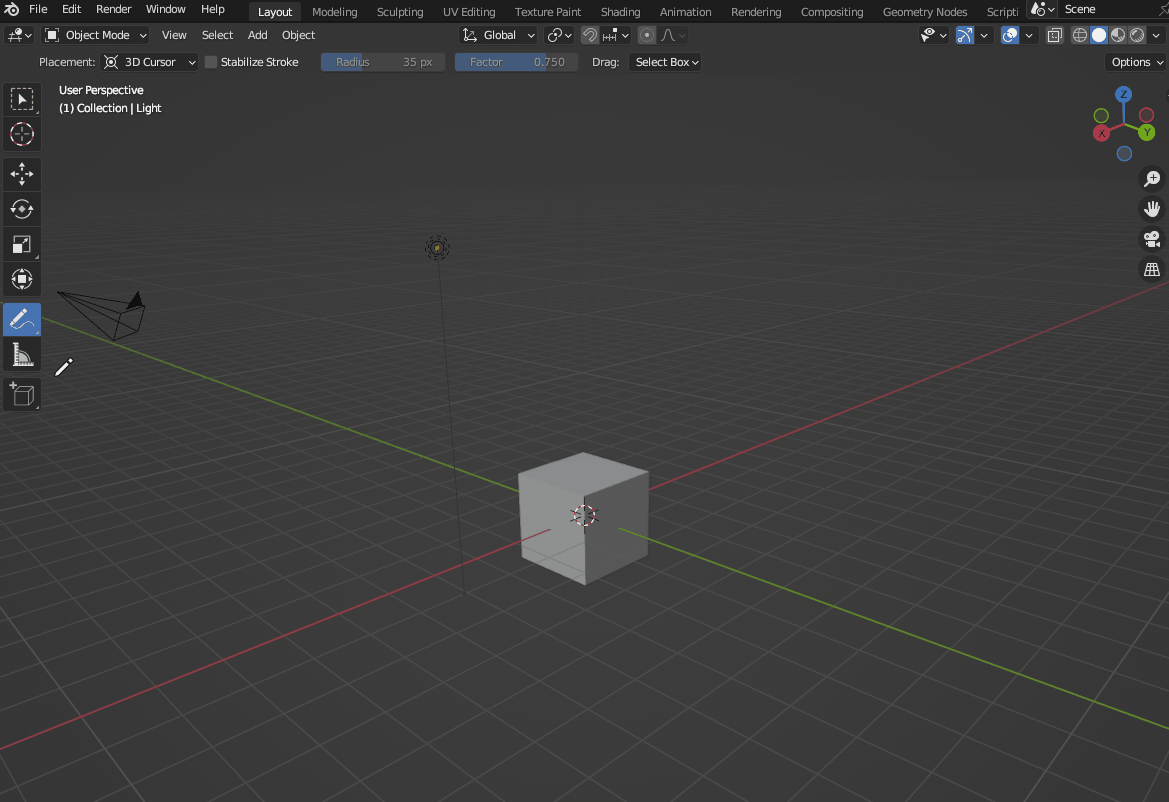
Task: Enable Stabilize Stroke checkbox
Action: click(x=211, y=62)
